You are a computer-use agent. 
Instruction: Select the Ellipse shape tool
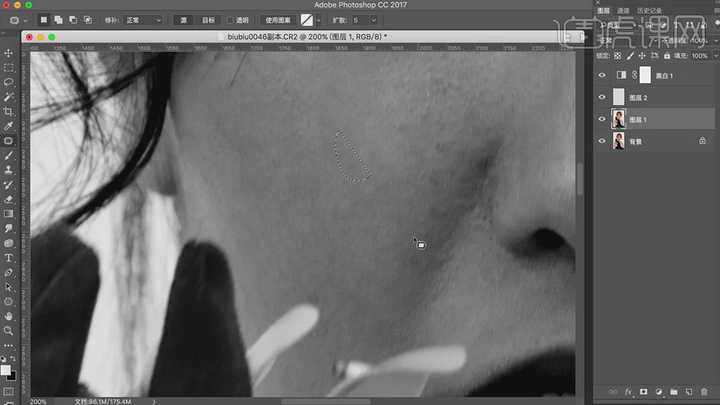pos(8,302)
